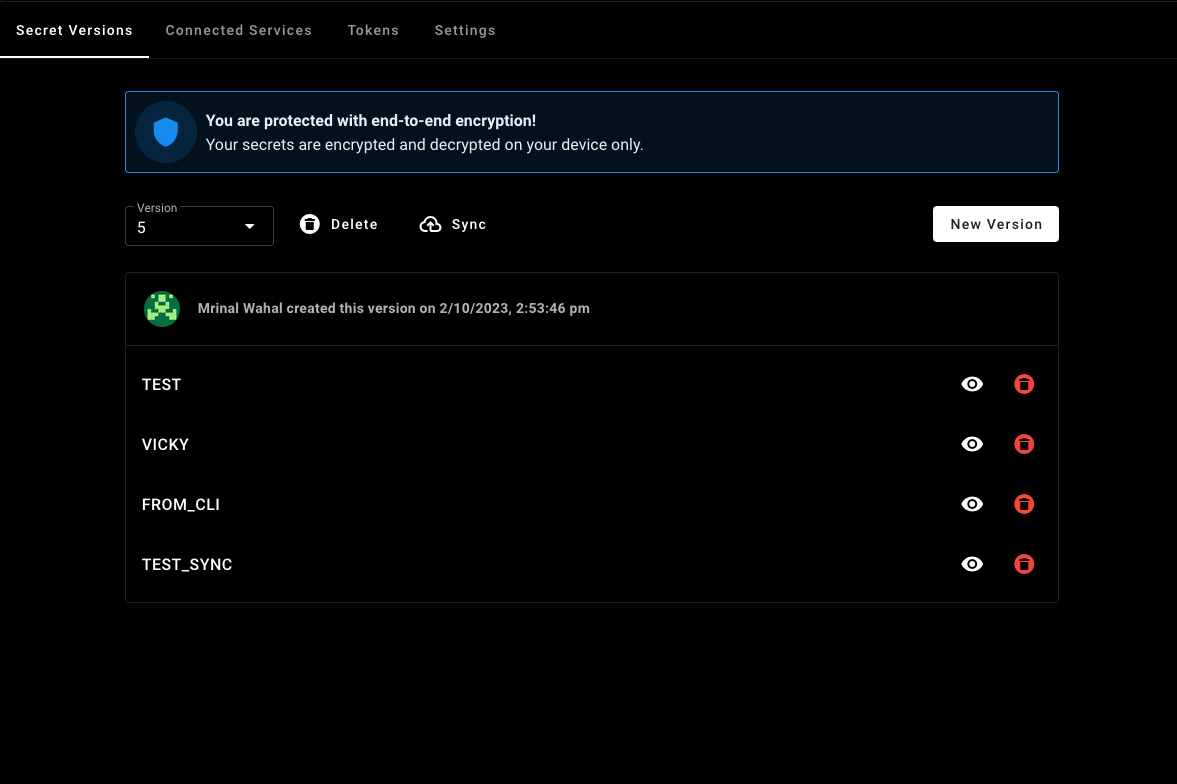
Task: Click the cloud Sync icon
Action: (431, 224)
